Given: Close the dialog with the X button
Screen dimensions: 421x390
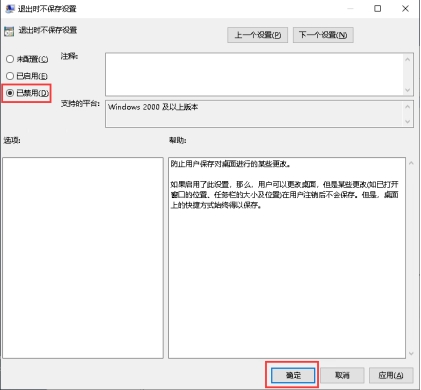Looking at the screenshot, I should pyautogui.click(x=405, y=8).
